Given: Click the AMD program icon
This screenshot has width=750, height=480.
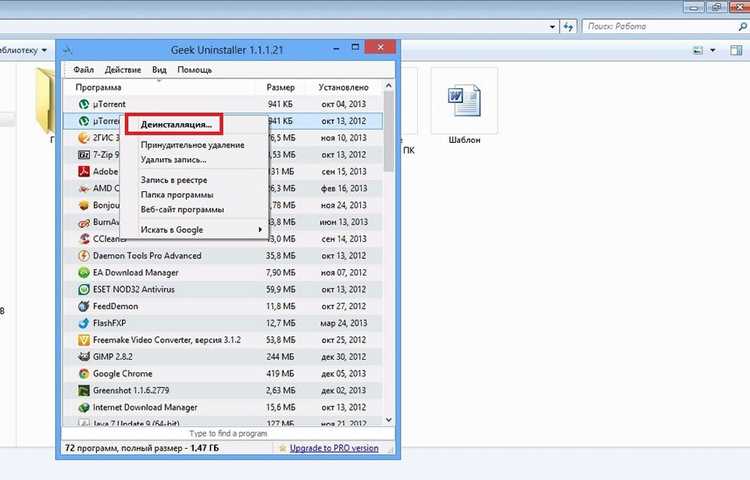Looking at the screenshot, I should point(84,188).
